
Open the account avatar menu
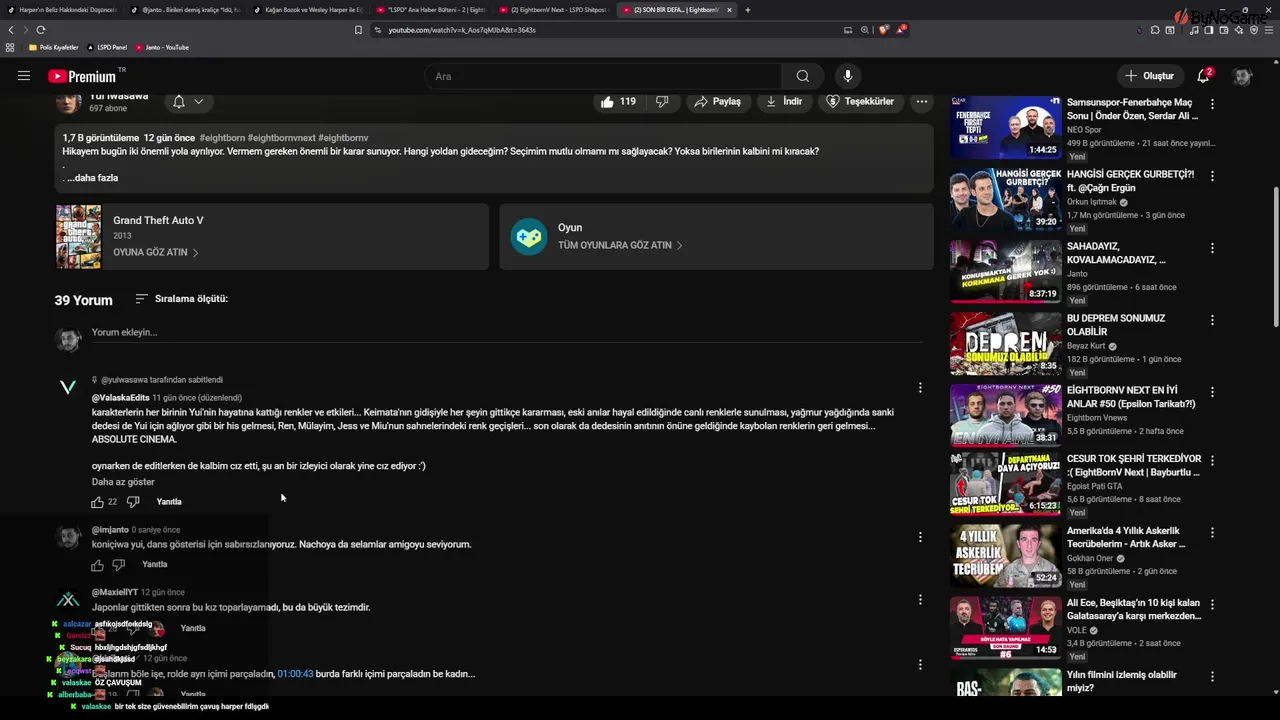[1243, 76]
